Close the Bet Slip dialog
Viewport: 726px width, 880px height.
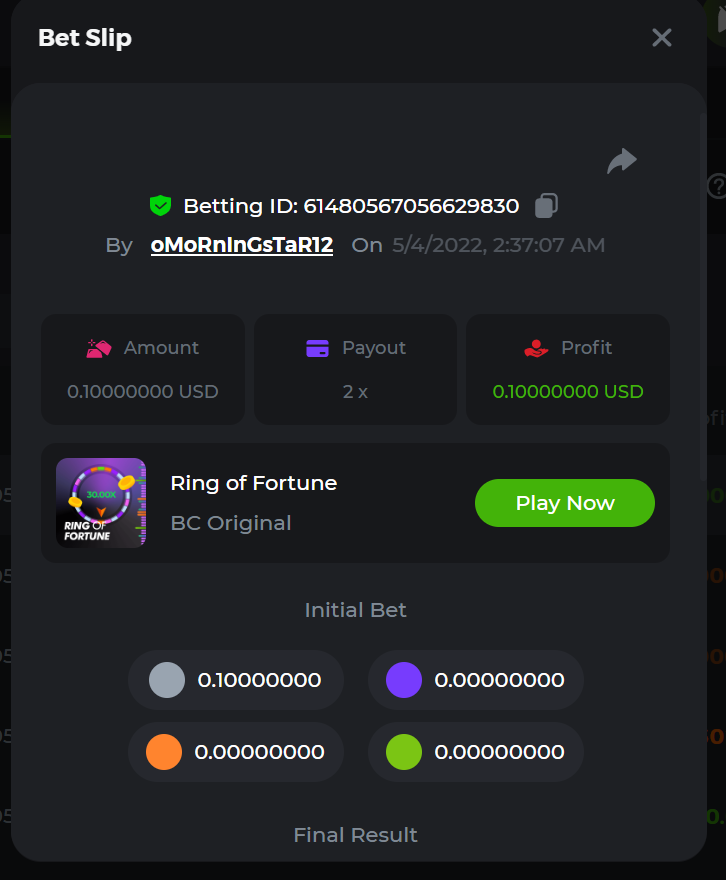662,38
